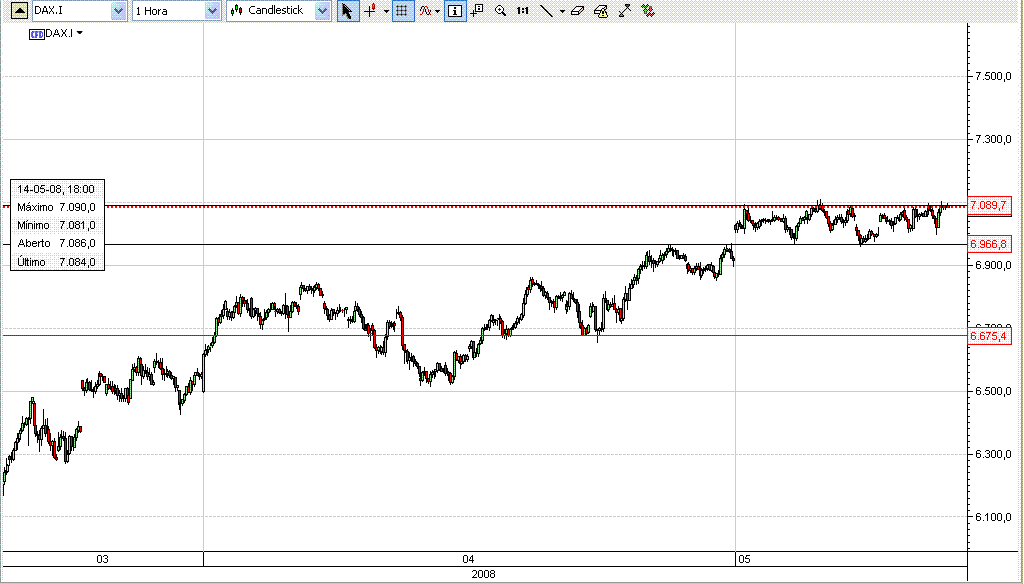1024x584 pixels.
Task: Toggle the chart grid button
Action: coord(402,10)
